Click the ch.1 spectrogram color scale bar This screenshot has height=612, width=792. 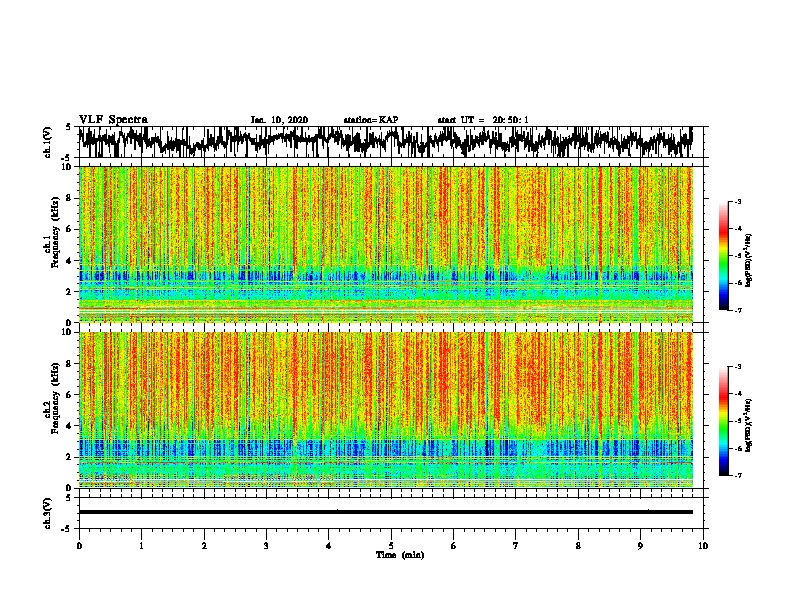(723, 256)
